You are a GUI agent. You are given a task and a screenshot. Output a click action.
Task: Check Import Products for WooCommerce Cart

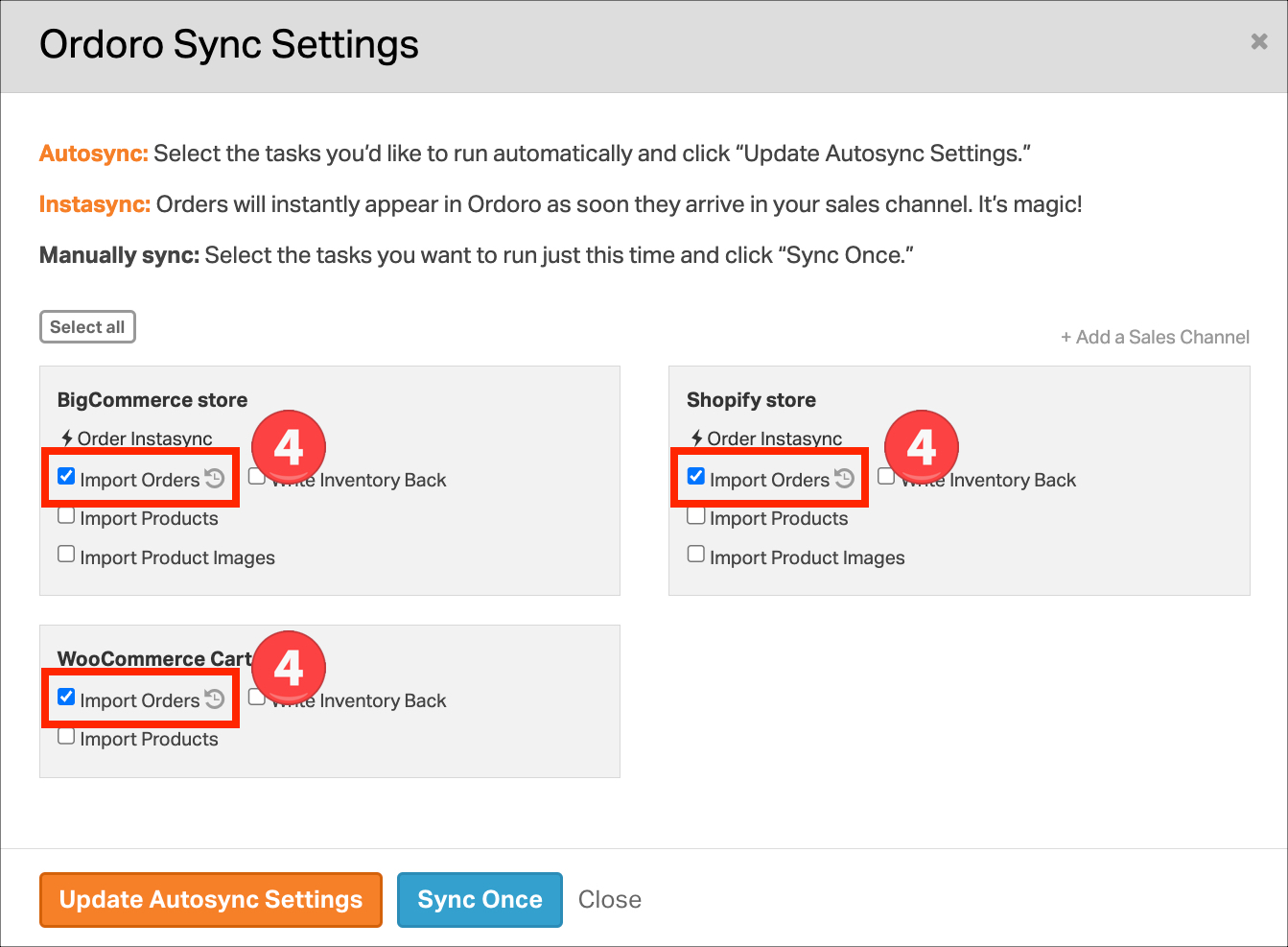point(66,736)
